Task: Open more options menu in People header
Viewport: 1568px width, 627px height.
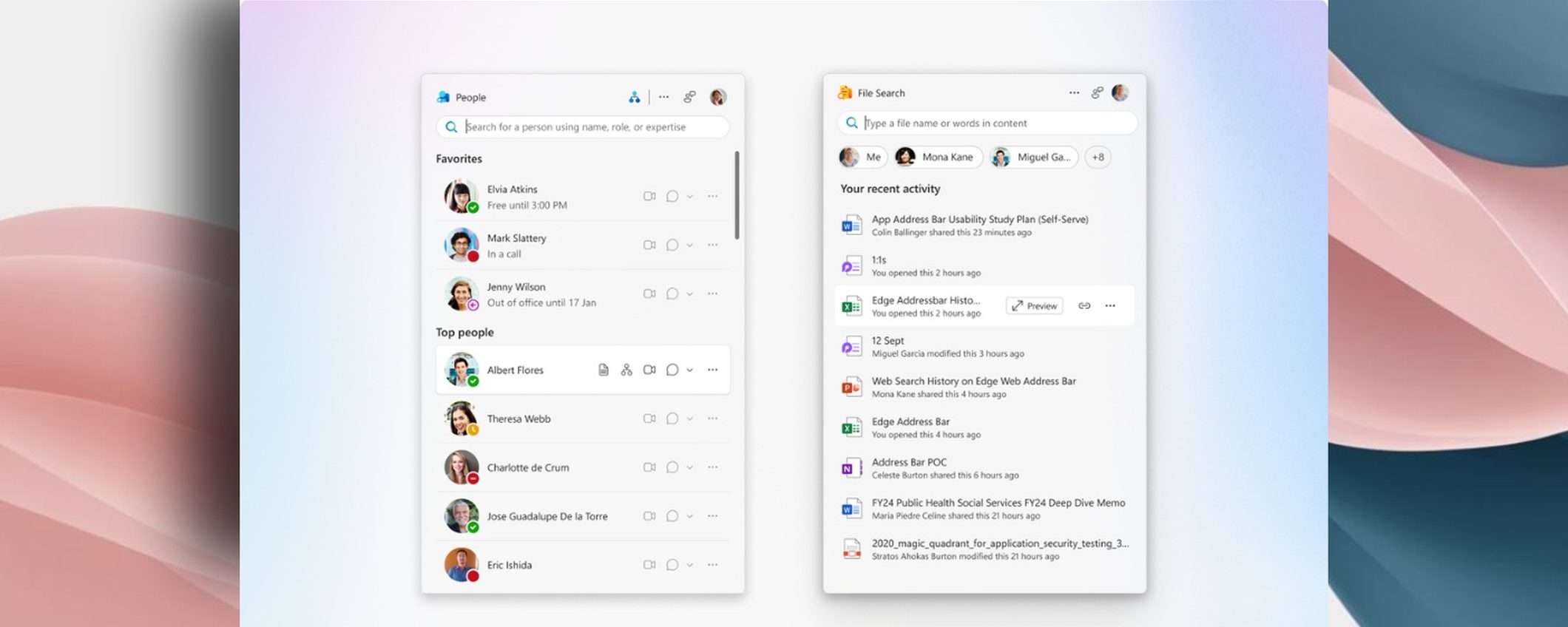Action: click(x=663, y=97)
